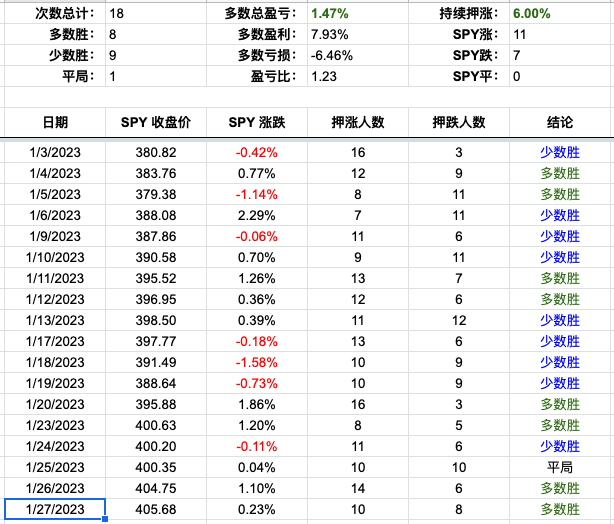Click closing price 390.58

[x=156, y=257]
